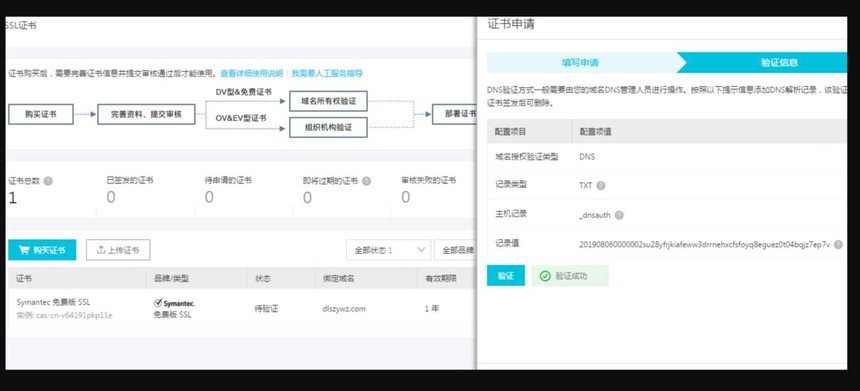Open the 全部品牌 dropdown
The image size is (860, 391).
pyautogui.click(x=455, y=250)
